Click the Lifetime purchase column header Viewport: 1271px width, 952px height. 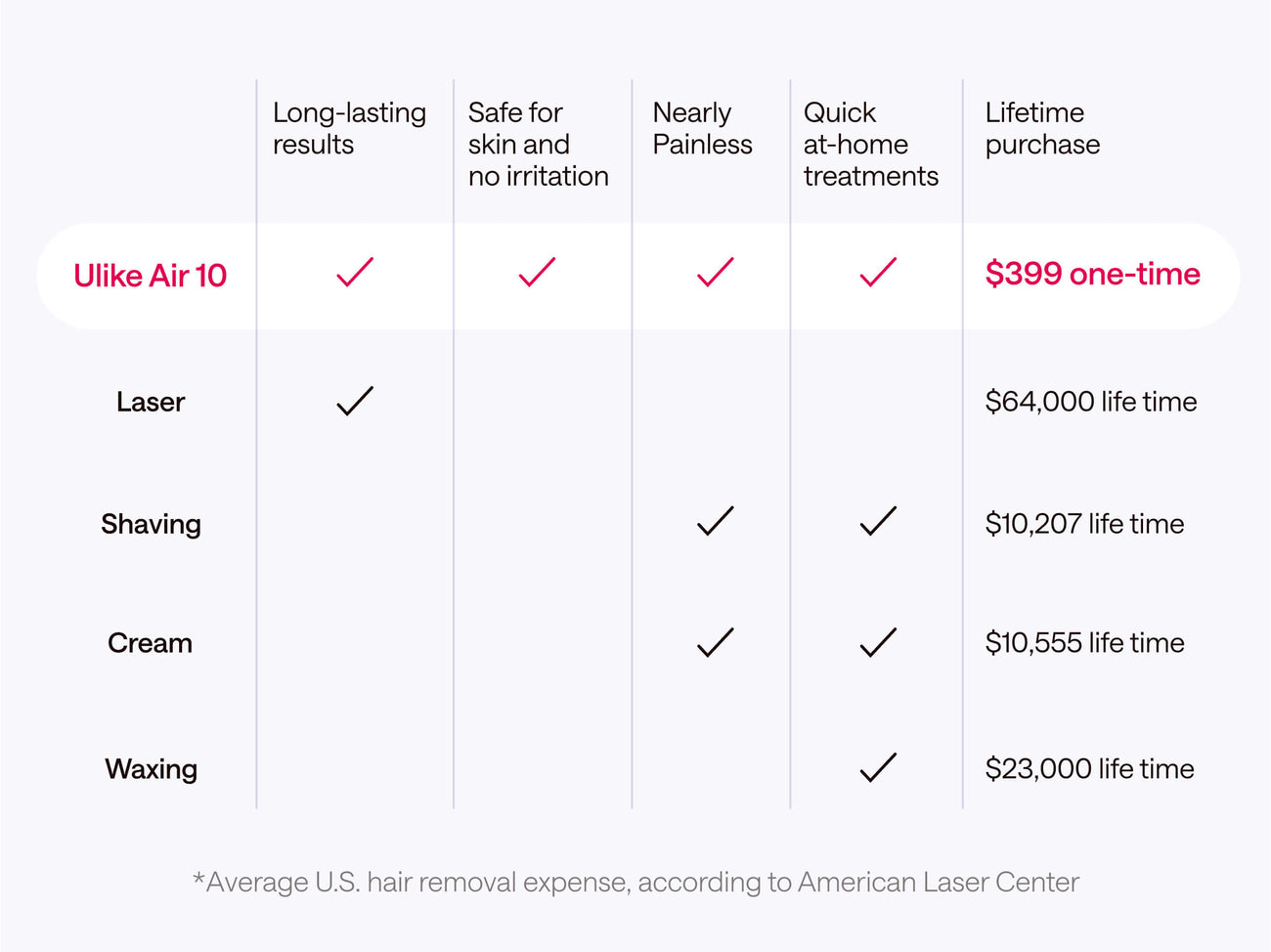point(1042,128)
